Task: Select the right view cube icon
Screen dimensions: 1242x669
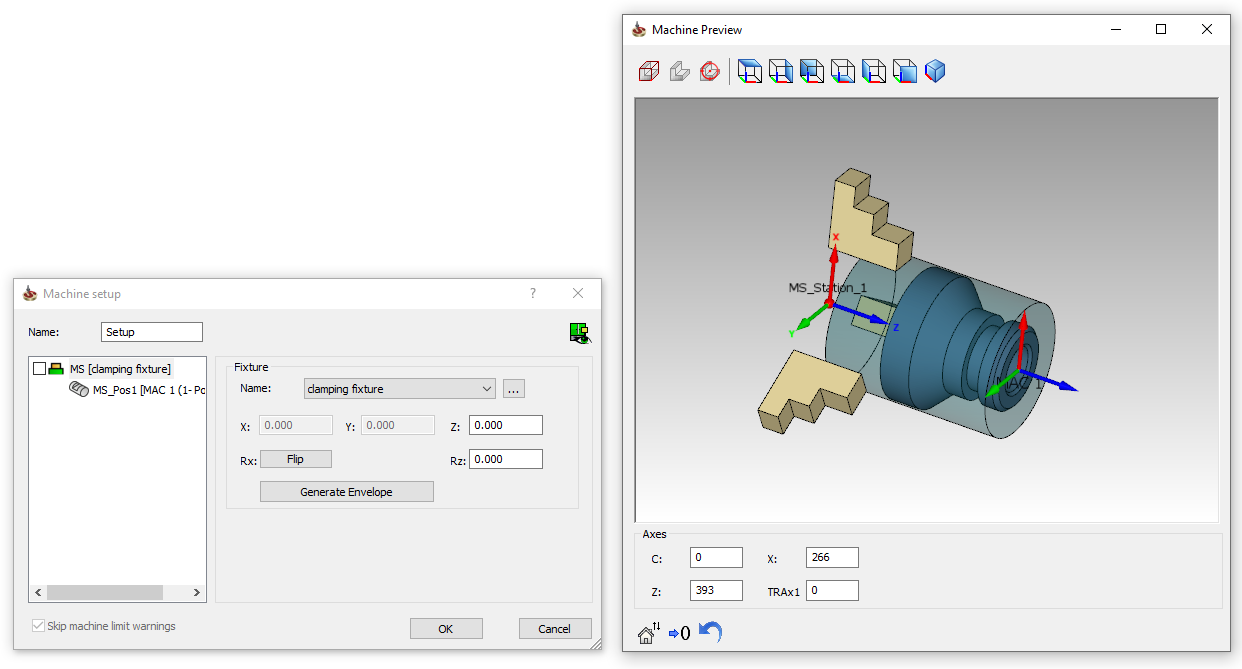Action: 781,71
